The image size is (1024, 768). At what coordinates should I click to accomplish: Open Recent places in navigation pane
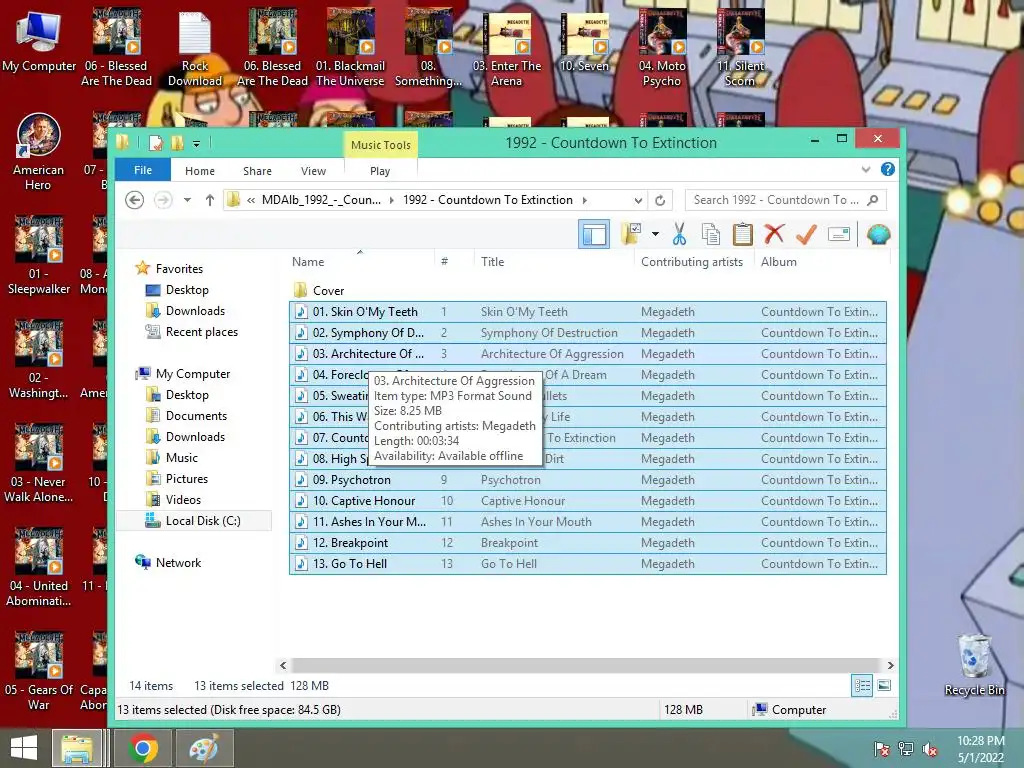coord(202,332)
